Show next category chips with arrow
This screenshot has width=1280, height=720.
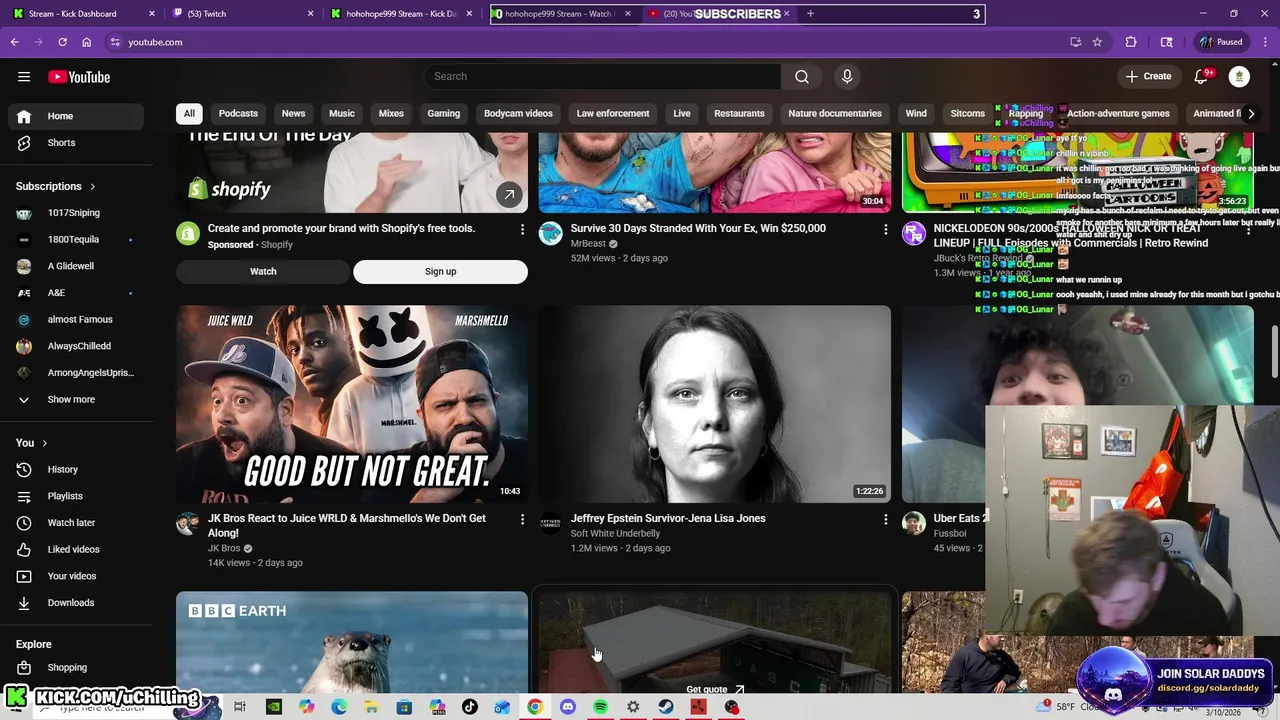[1251, 114]
